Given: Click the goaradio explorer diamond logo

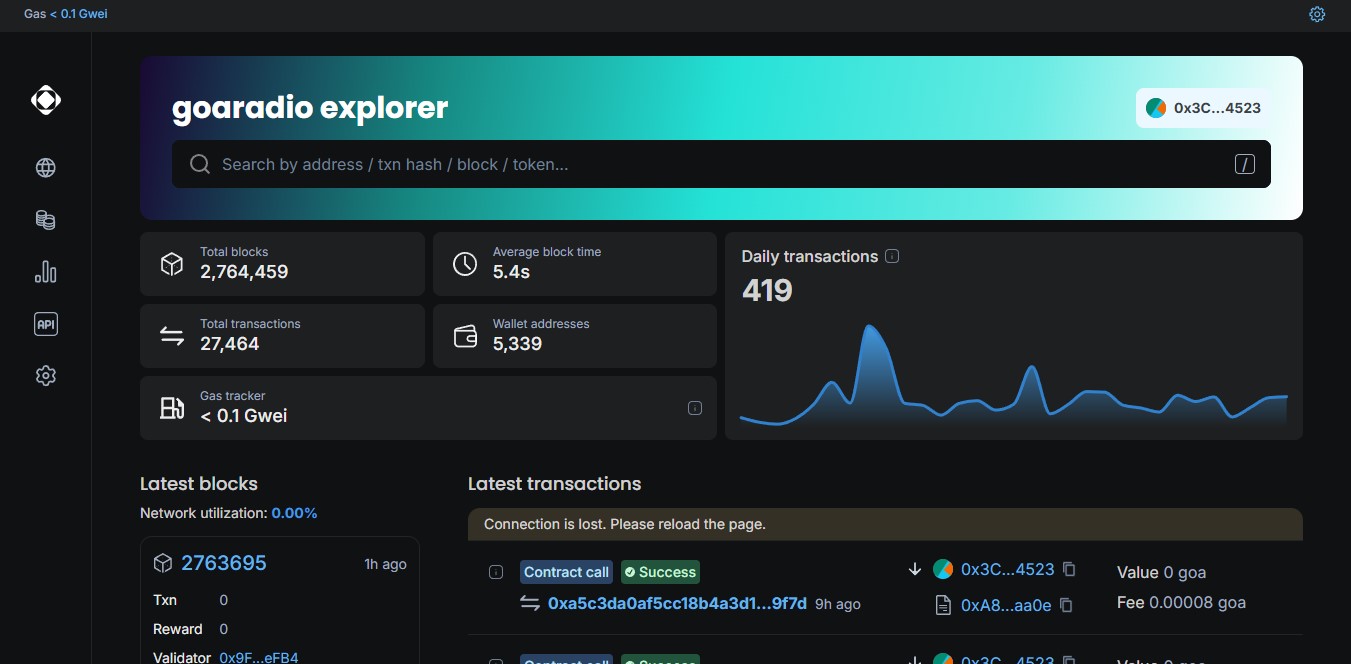Looking at the screenshot, I should click(45, 99).
